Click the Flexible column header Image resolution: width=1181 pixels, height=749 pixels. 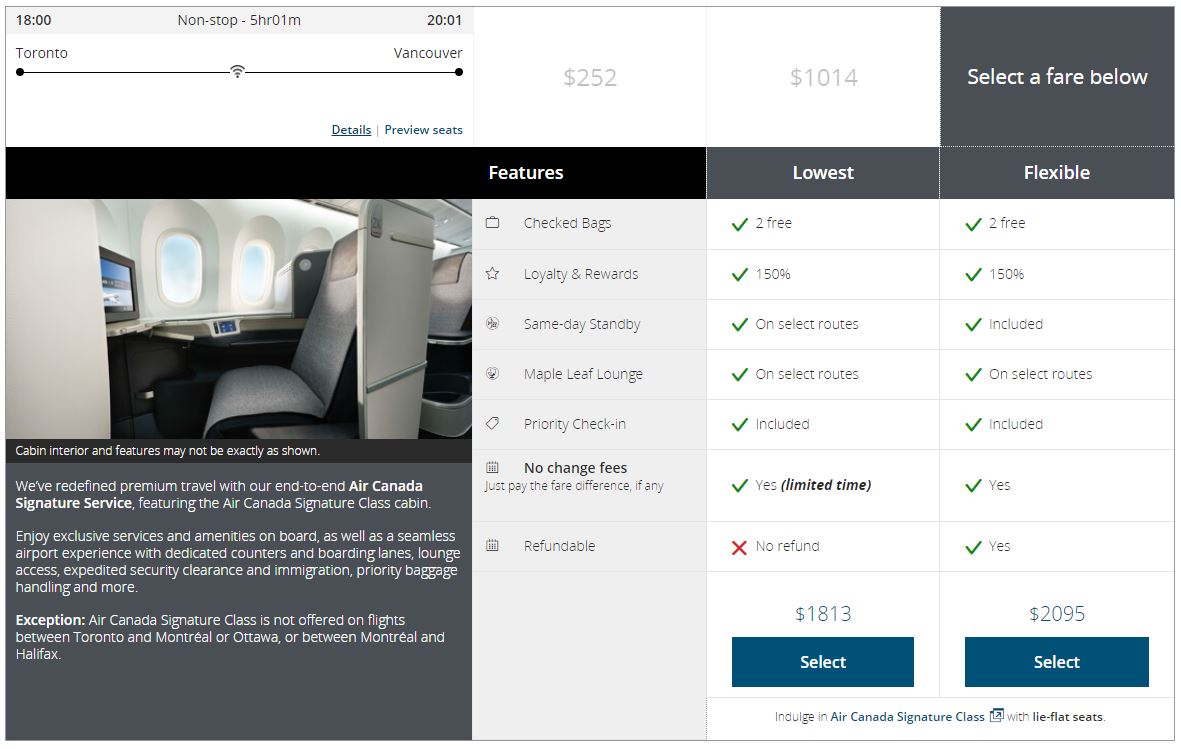pyautogui.click(x=1056, y=173)
